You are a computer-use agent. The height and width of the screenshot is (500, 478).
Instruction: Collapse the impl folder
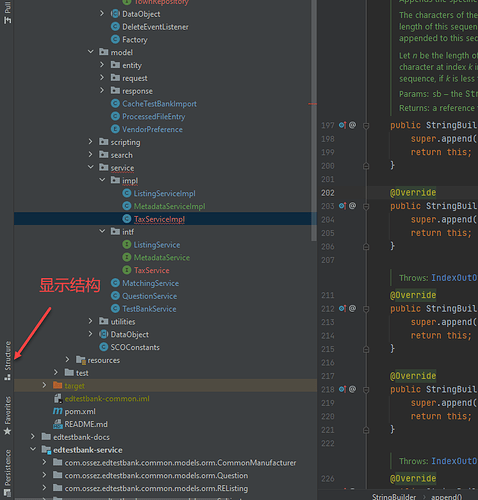pyautogui.click(x=102, y=180)
